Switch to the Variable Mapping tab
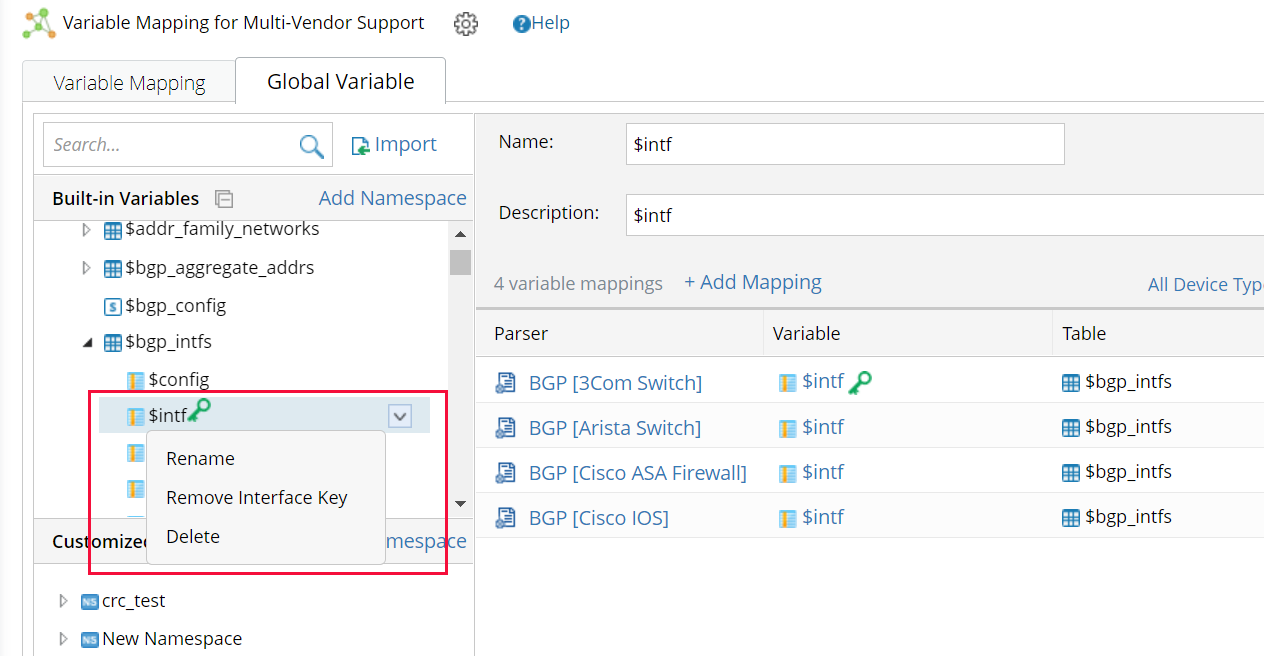 128,82
